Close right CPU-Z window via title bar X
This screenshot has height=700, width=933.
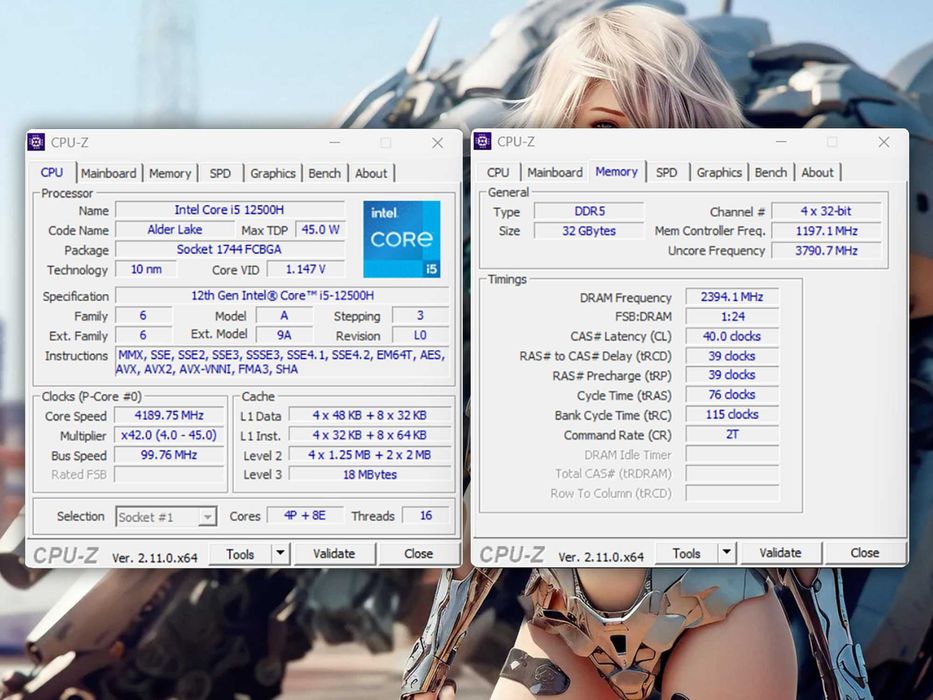[x=884, y=142]
